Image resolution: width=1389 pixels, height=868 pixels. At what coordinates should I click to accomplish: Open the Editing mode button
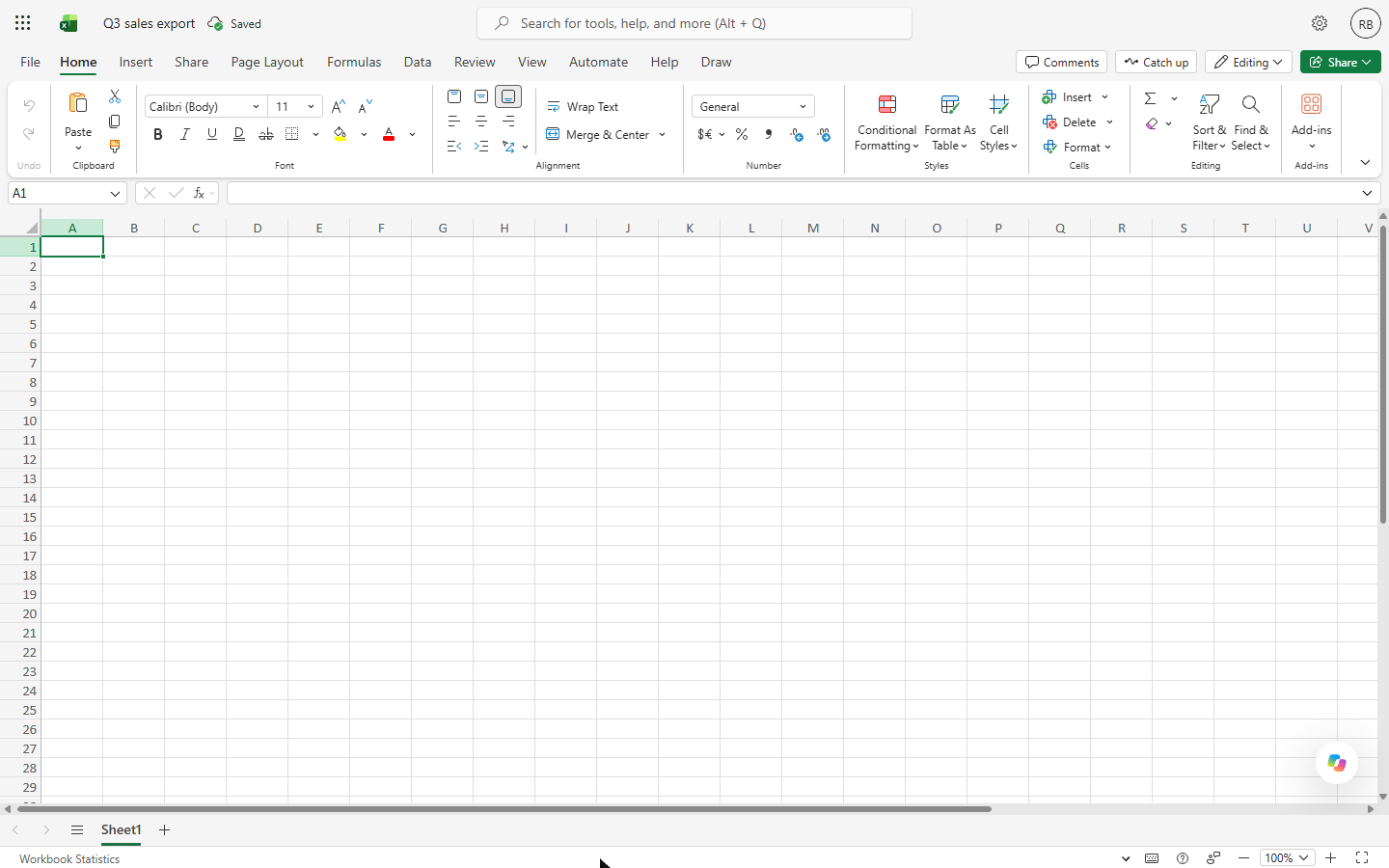1248,62
